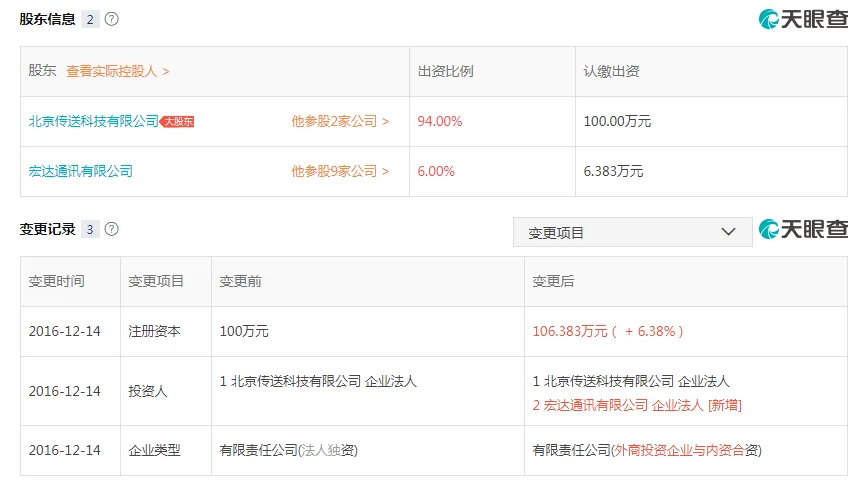Image resolution: width=857 pixels, height=486 pixels.
Task: Open 查看实际控股人 link
Action: pyautogui.click(x=118, y=71)
